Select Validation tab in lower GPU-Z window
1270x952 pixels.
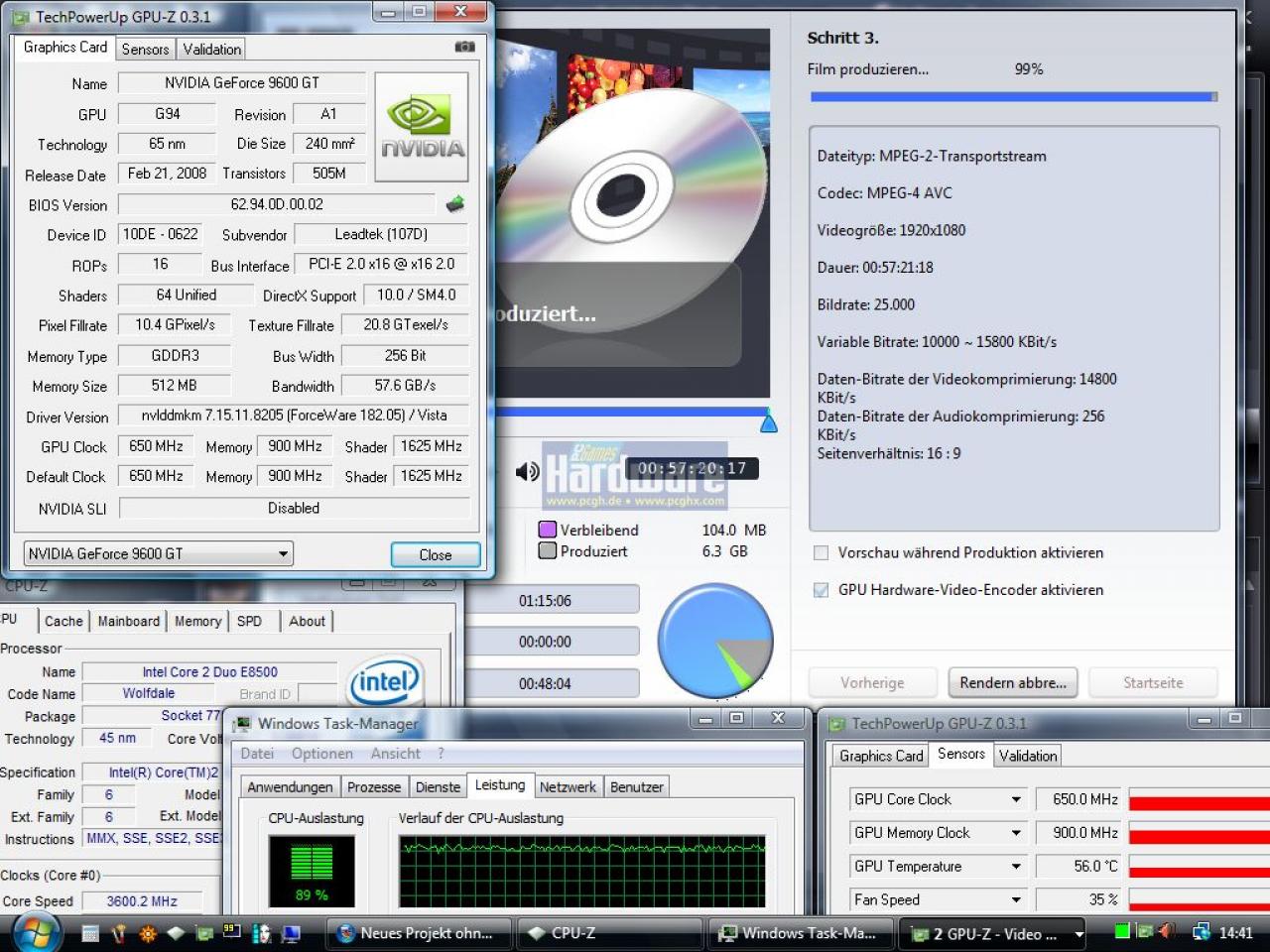tap(1028, 756)
